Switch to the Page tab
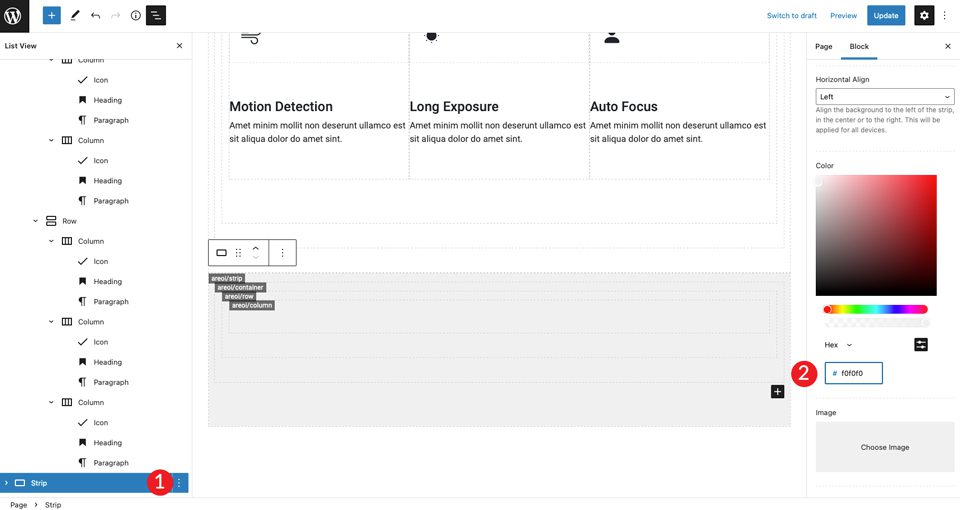This screenshot has height=510, width=960. (x=824, y=47)
